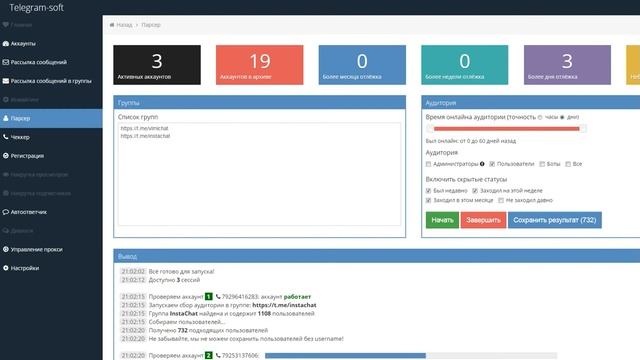The width and height of the screenshot is (640, 360).
Task: Click the Группы panel header
Action: point(260,103)
